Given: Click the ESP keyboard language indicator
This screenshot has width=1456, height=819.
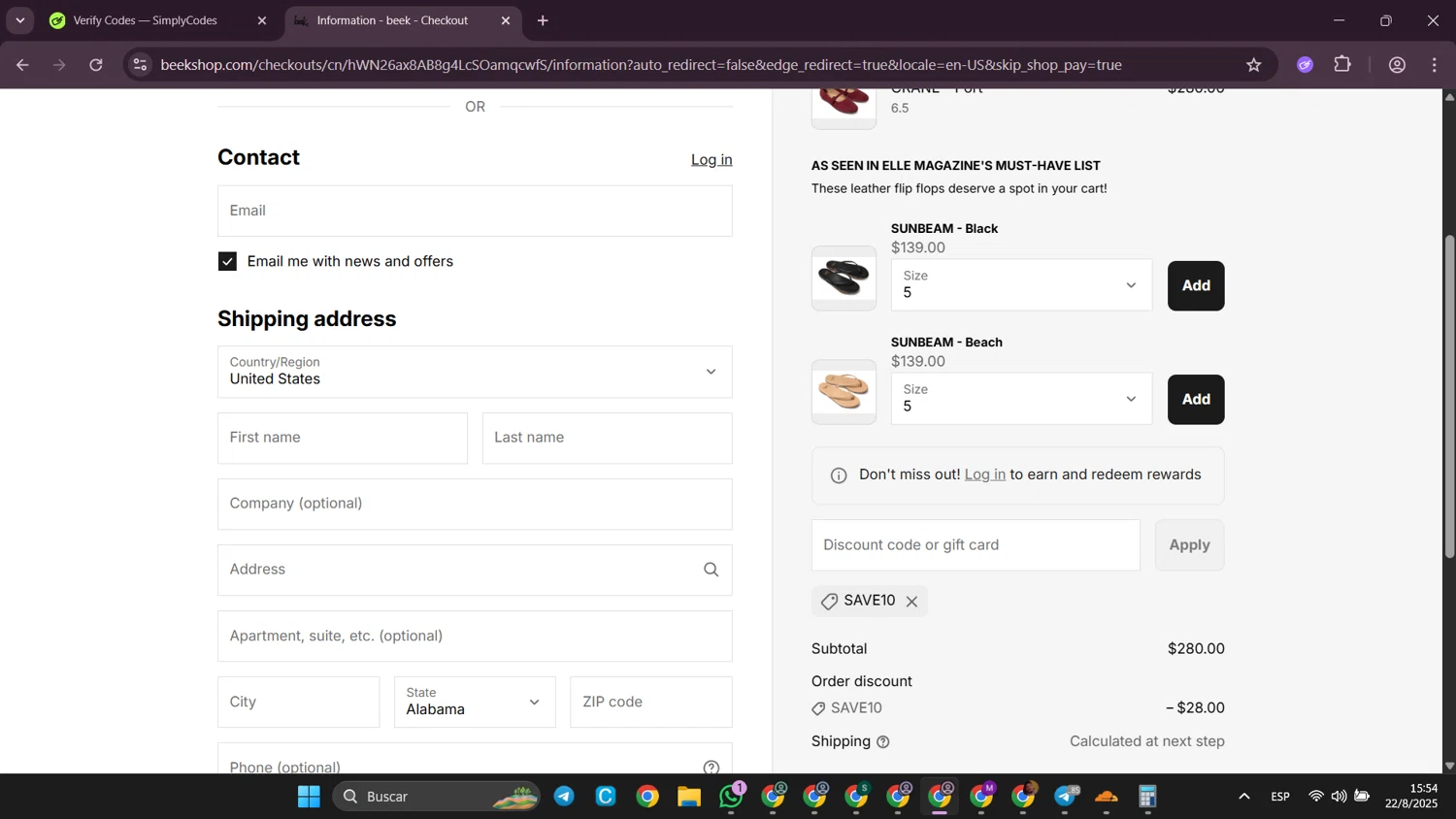Looking at the screenshot, I should [x=1280, y=797].
